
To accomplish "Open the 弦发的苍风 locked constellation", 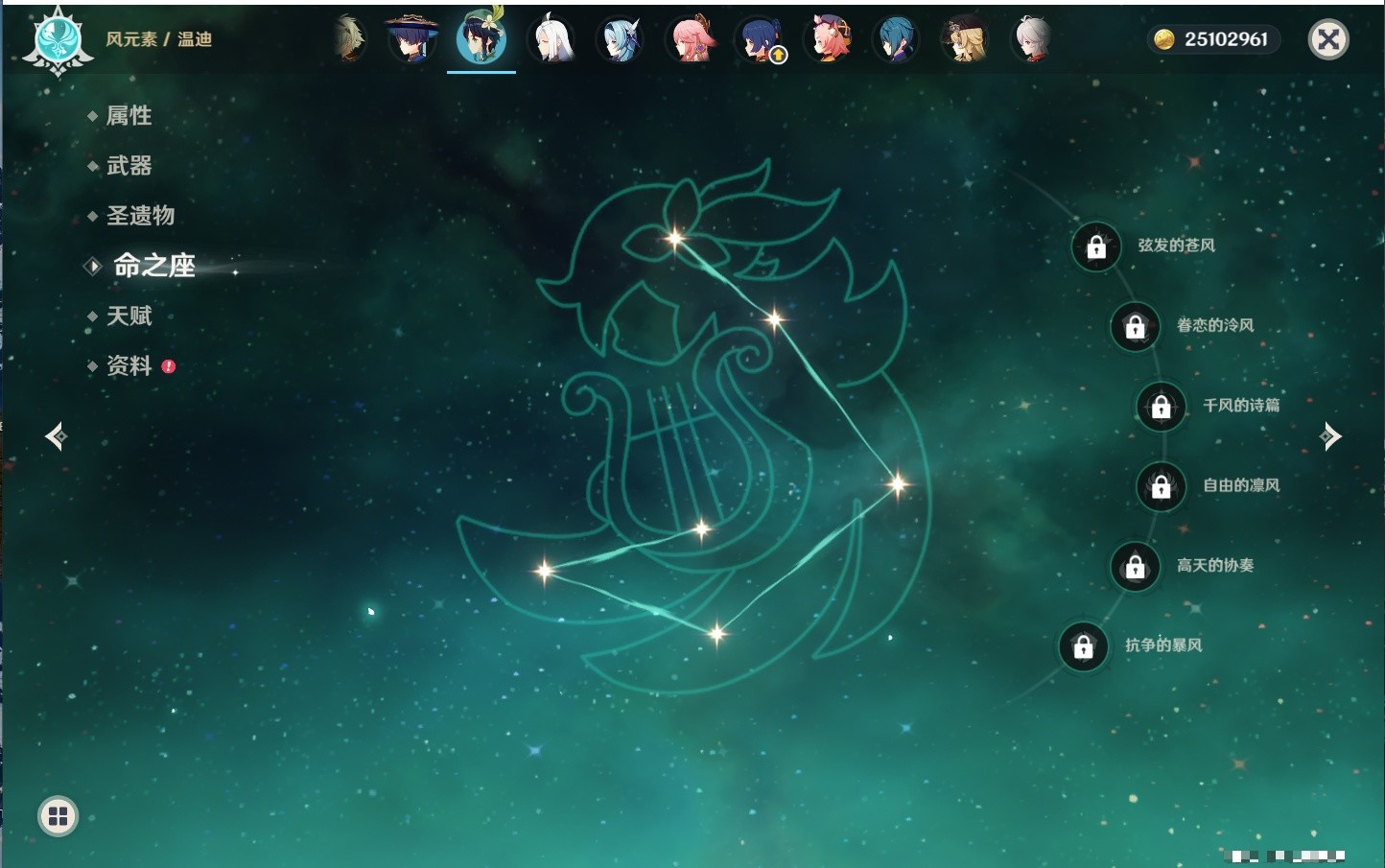I will point(1096,247).
